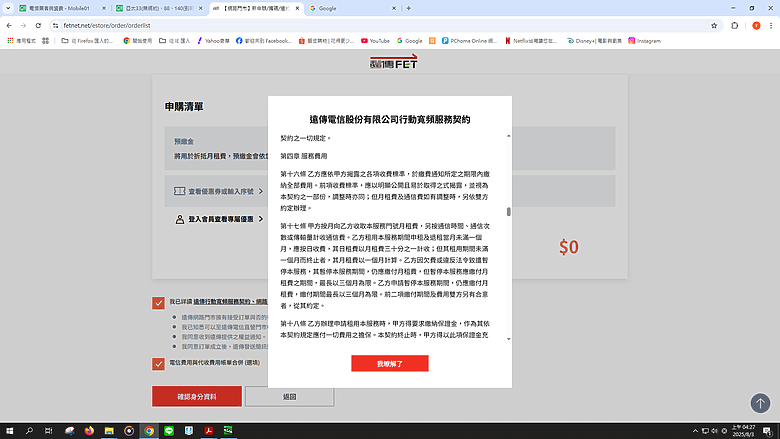Toggle the contract agreement checkbox 我已詳讀

pos(158,303)
